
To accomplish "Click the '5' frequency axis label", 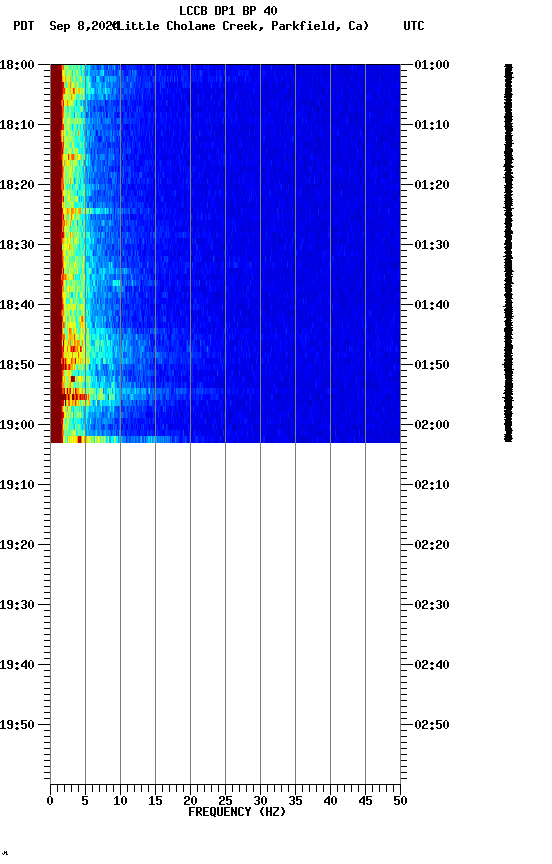I will tap(85, 801).
